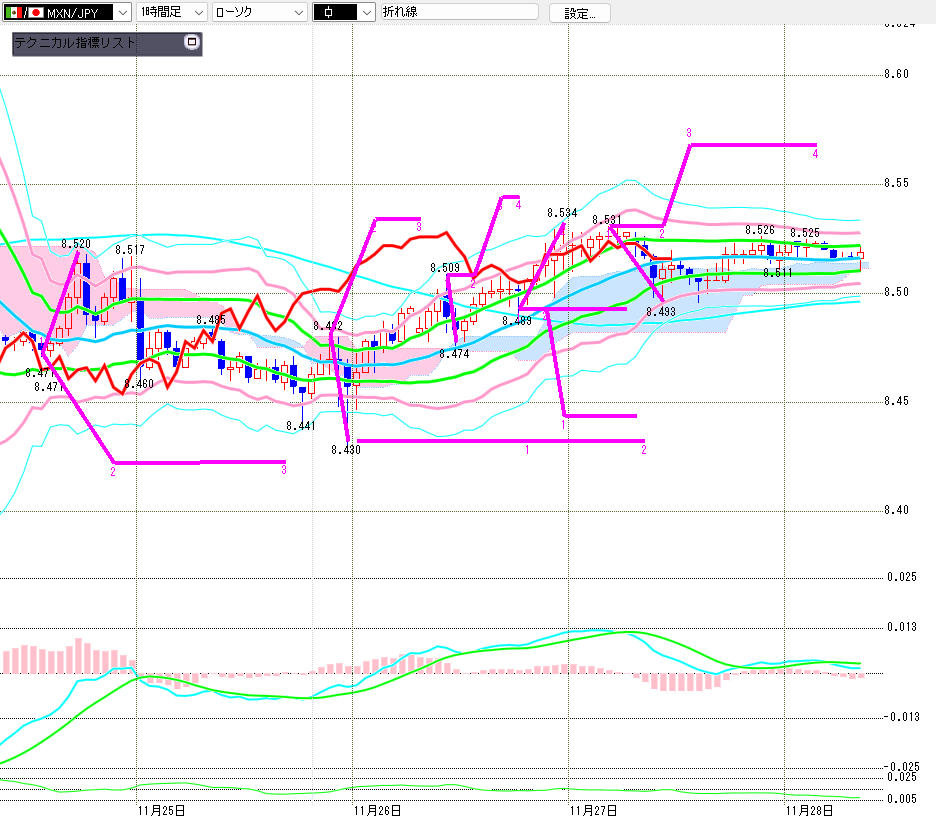The height and width of the screenshot is (820, 936).
Task: Click the 折れ線 text field
Action: click(x=460, y=12)
